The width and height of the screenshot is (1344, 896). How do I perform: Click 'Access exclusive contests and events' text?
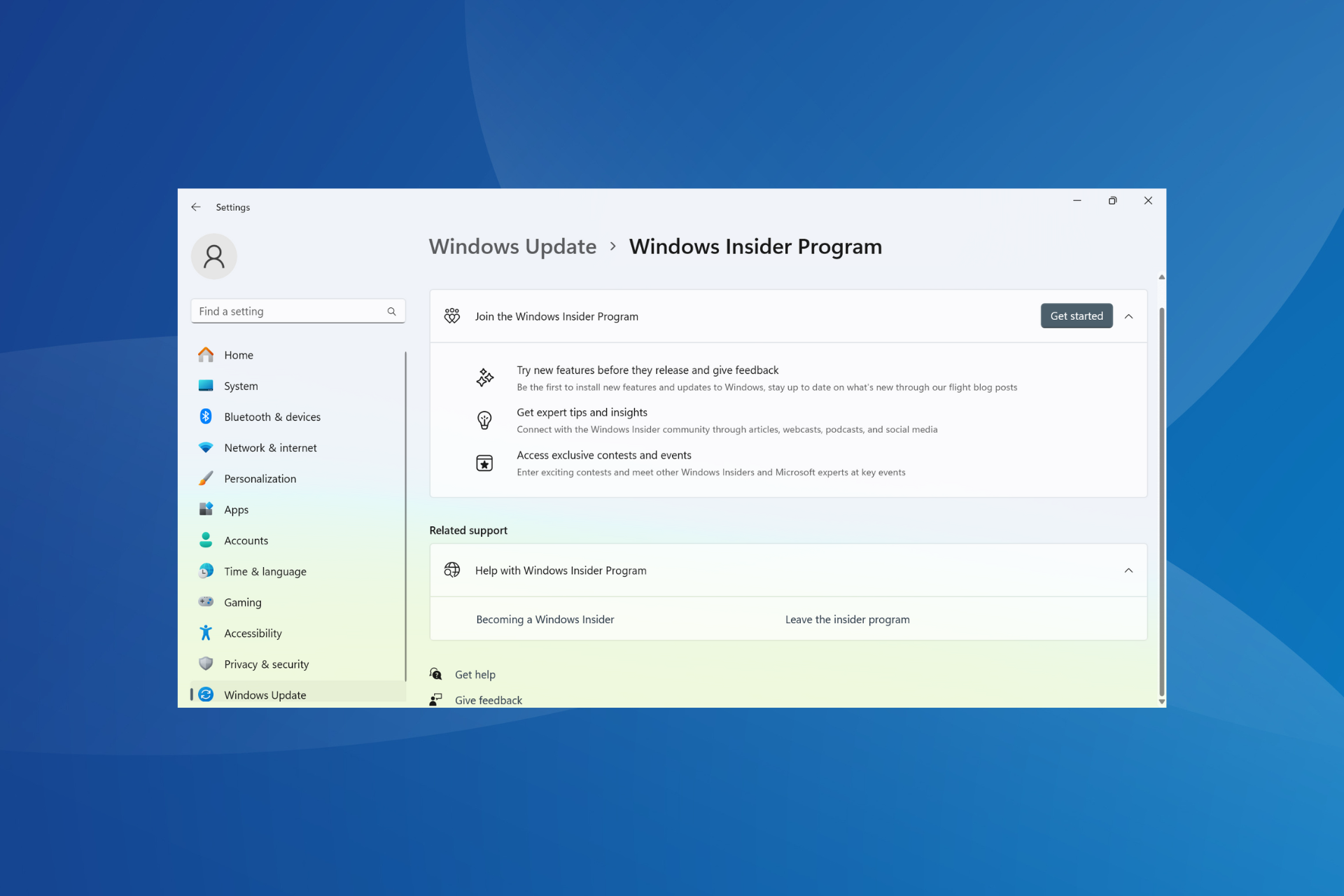pyautogui.click(x=604, y=455)
